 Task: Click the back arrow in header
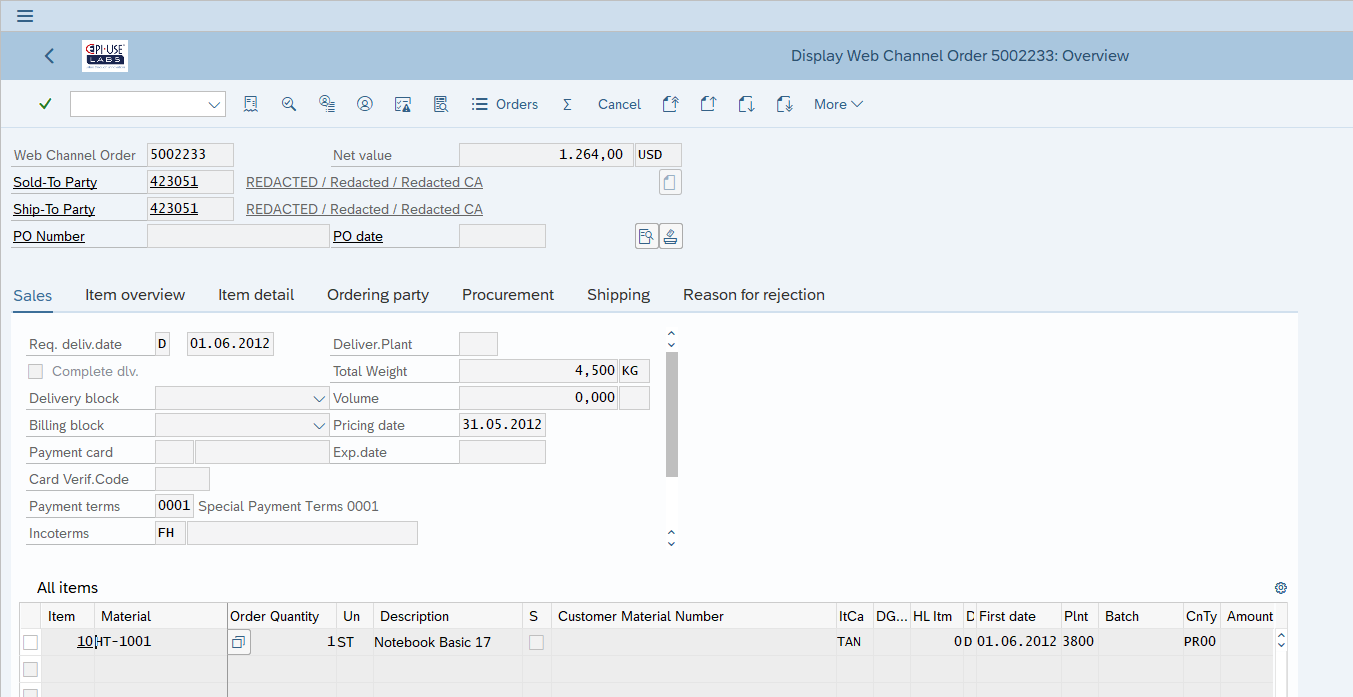(50, 56)
